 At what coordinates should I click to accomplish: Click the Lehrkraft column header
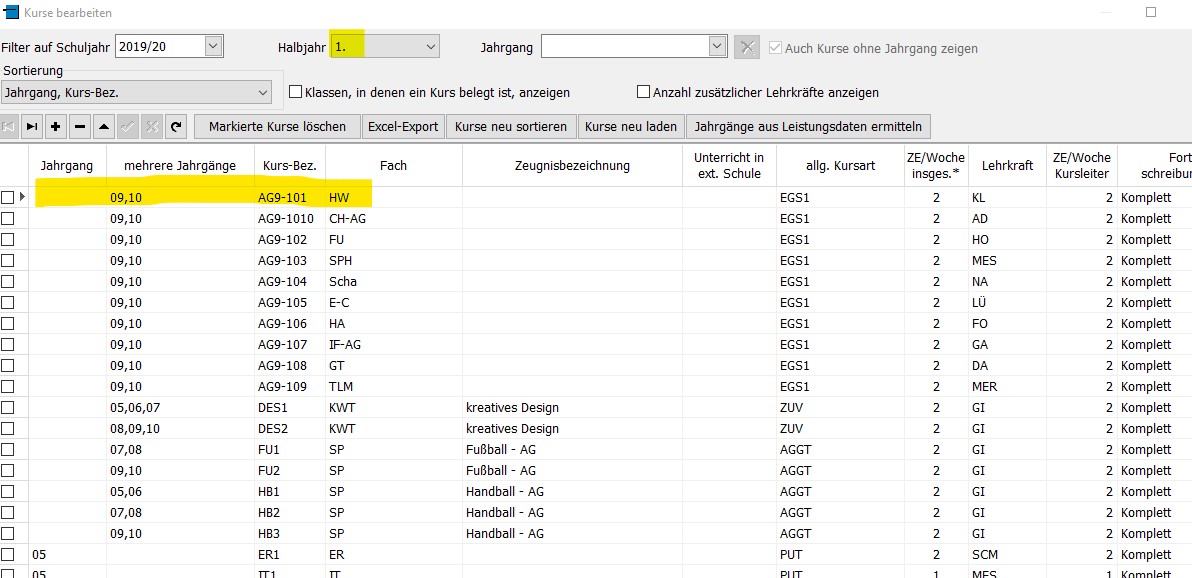[1007, 165]
